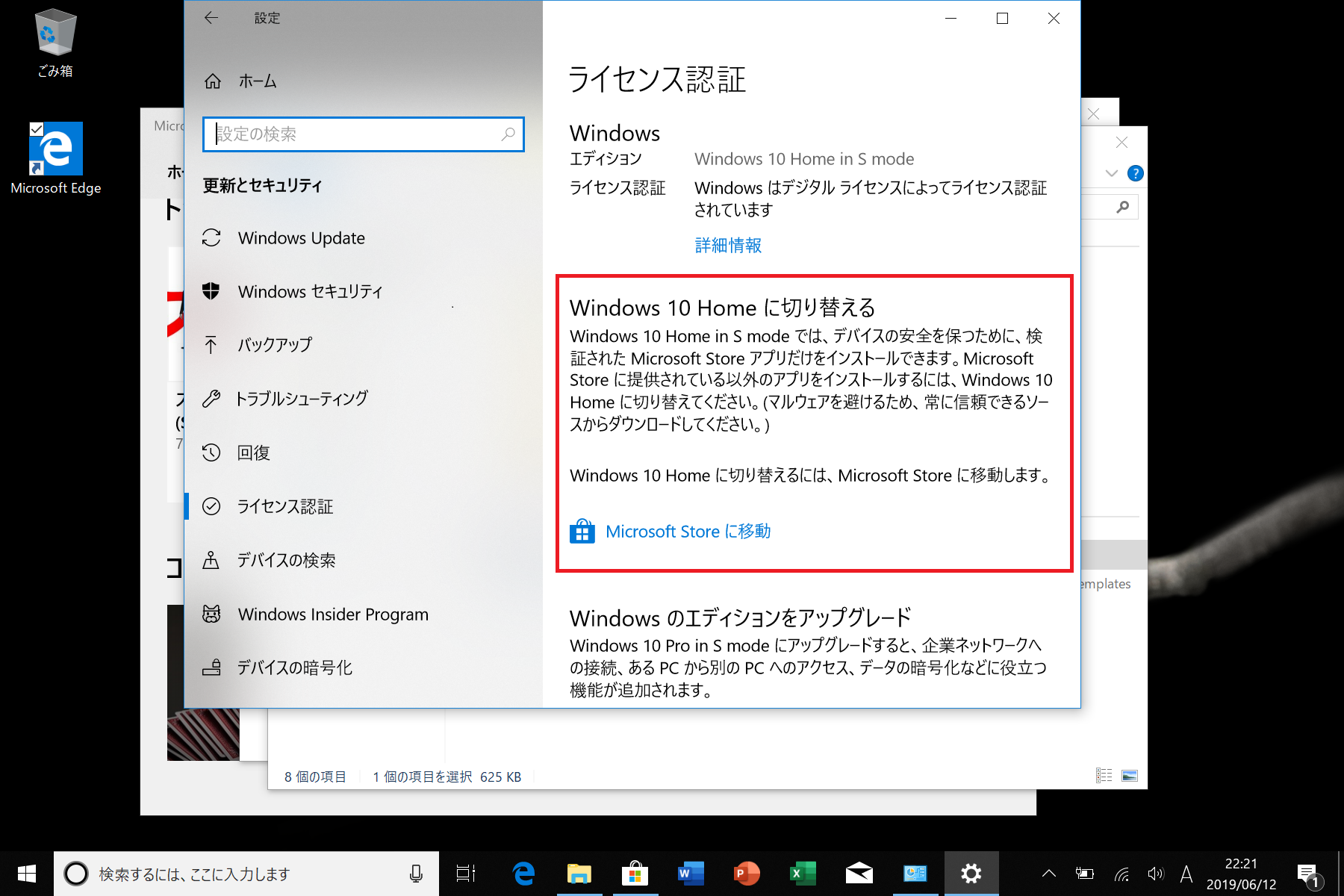
Task: Go back with the Settings back arrow
Action: click(211, 18)
